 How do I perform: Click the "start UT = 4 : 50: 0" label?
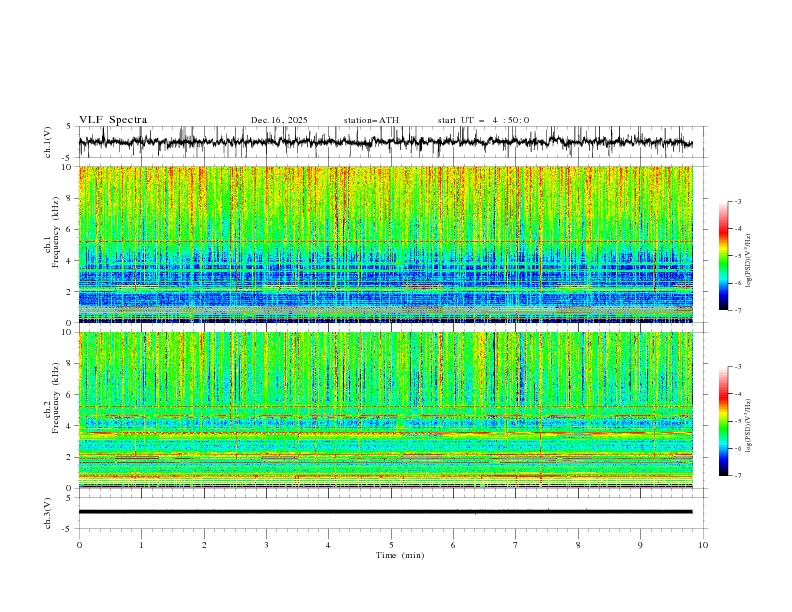pos(483,120)
